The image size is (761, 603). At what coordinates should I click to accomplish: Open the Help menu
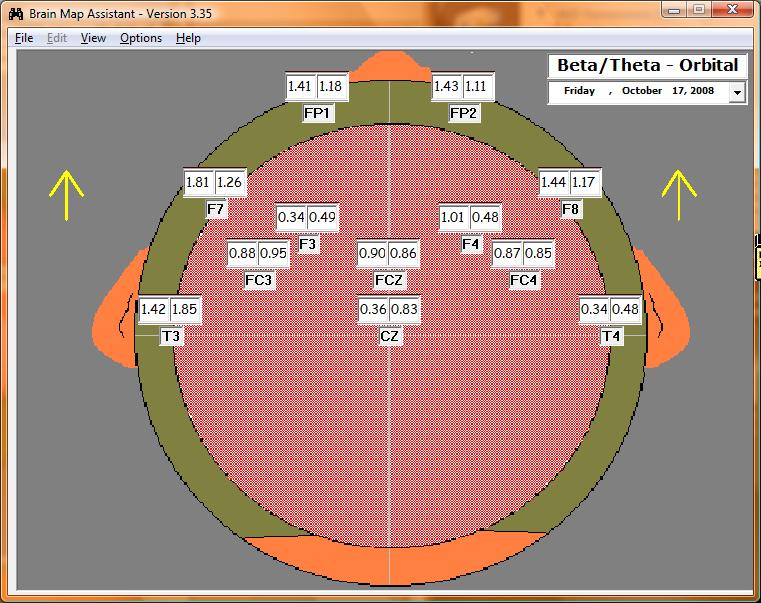pos(188,38)
